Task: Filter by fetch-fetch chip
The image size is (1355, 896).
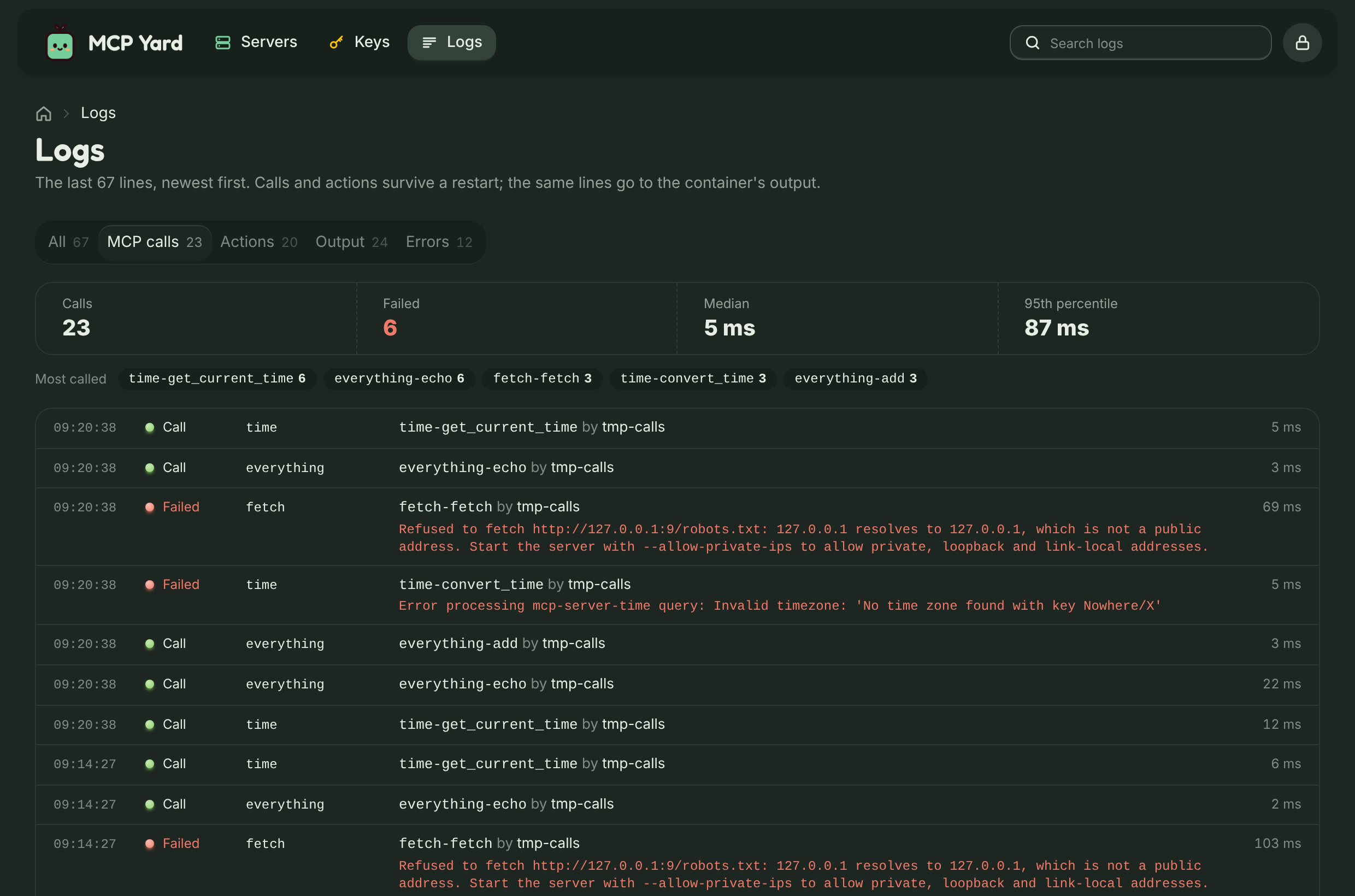Action: [543, 379]
